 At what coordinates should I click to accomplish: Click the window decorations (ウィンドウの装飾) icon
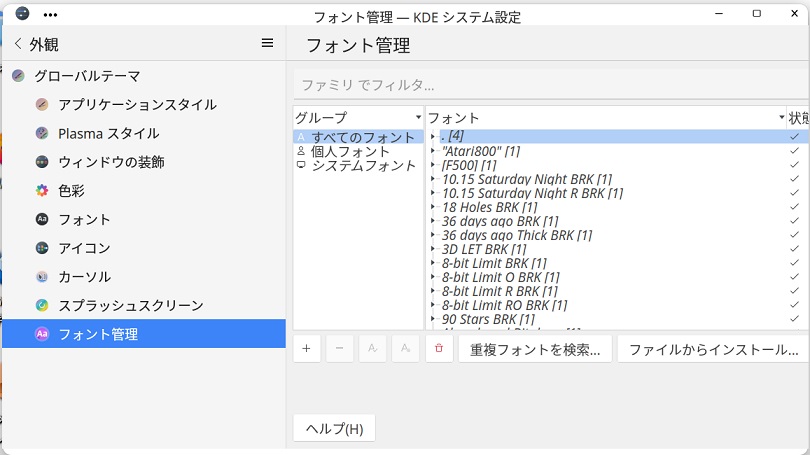[42, 162]
